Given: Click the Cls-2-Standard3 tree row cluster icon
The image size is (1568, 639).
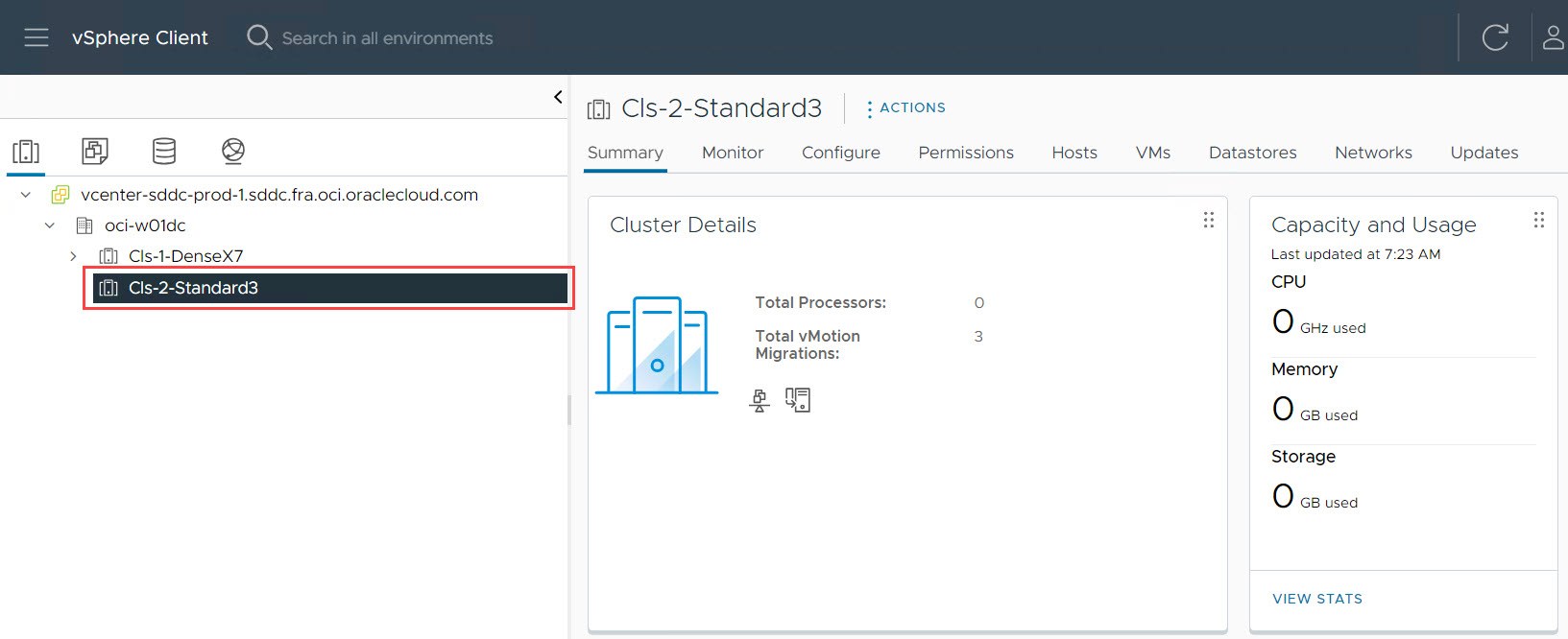Looking at the screenshot, I should tap(109, 288).
